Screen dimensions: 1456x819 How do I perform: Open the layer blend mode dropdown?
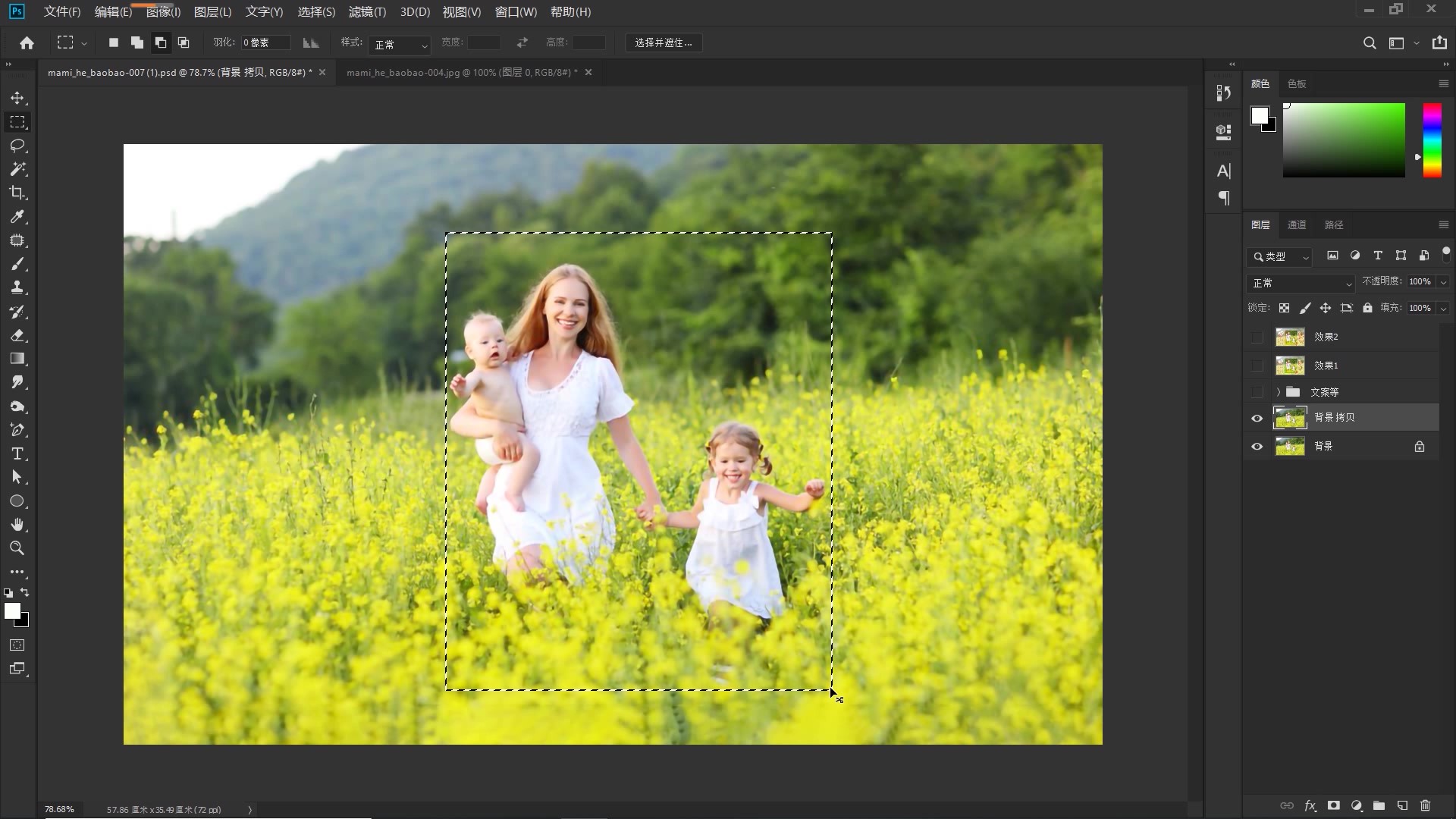point(1300,283)
